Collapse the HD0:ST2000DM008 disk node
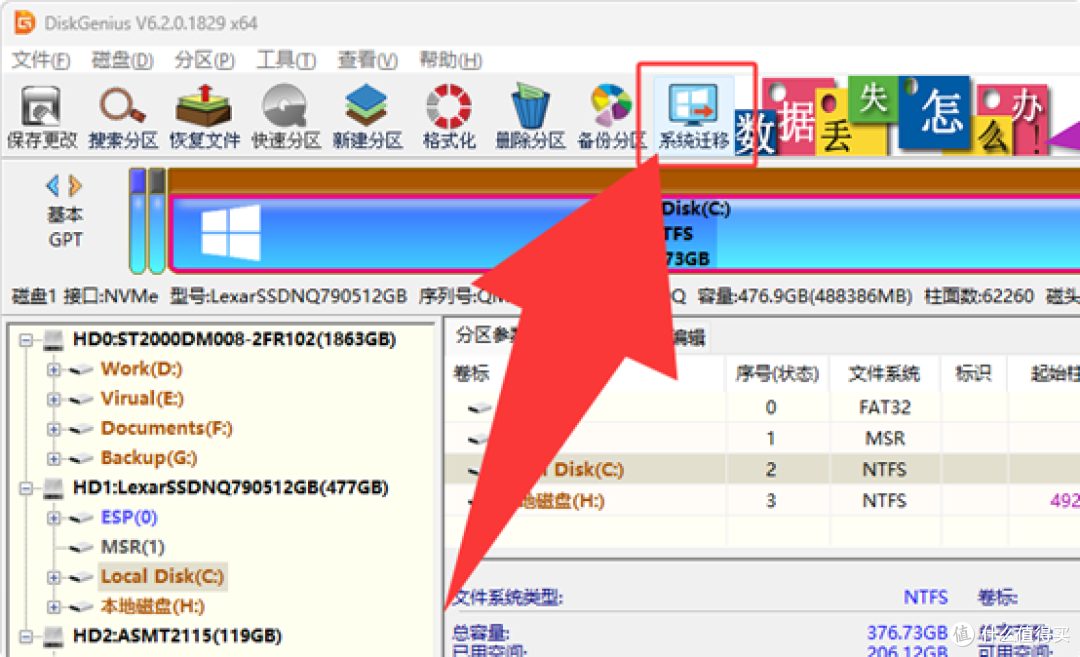 click(x=26, y=340)
